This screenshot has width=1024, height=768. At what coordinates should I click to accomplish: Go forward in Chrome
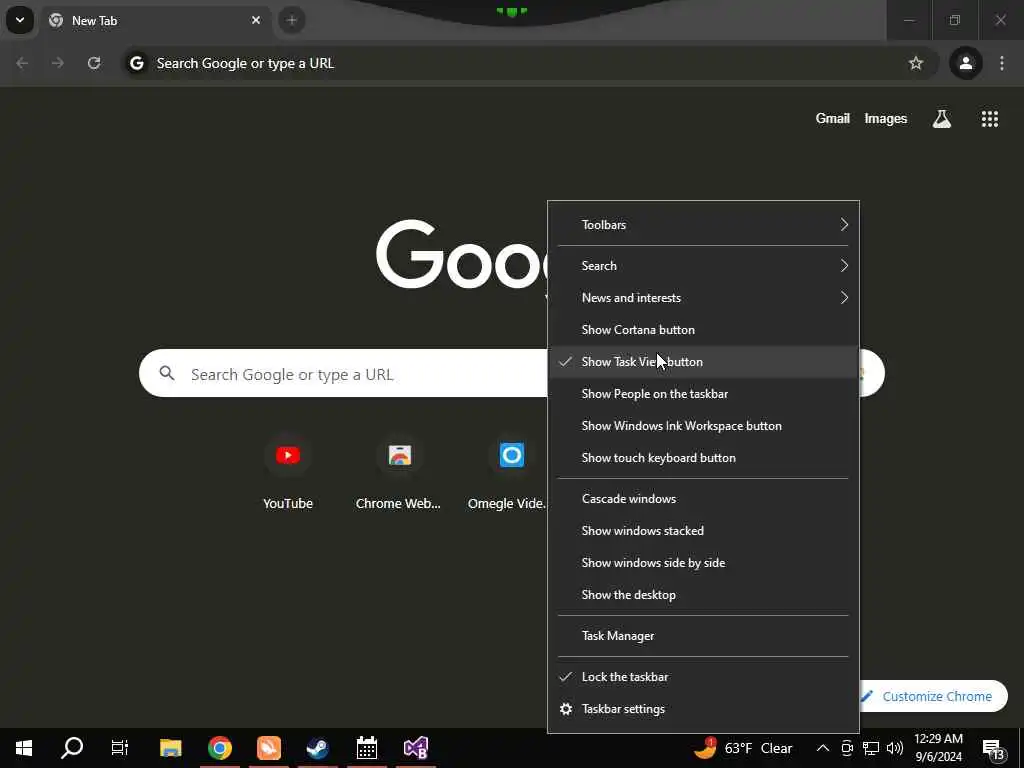pyautogui.click(x=58, y=63)
